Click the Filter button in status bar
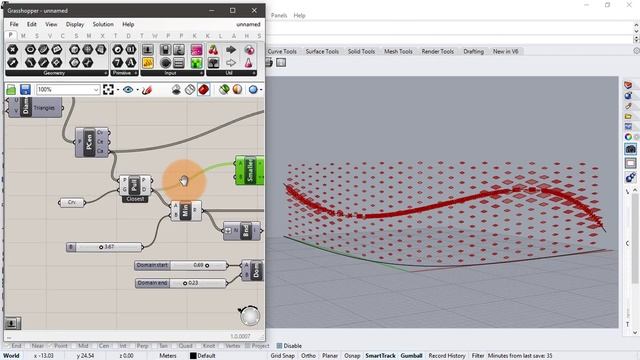640x360 pixels. click(478, 356)
